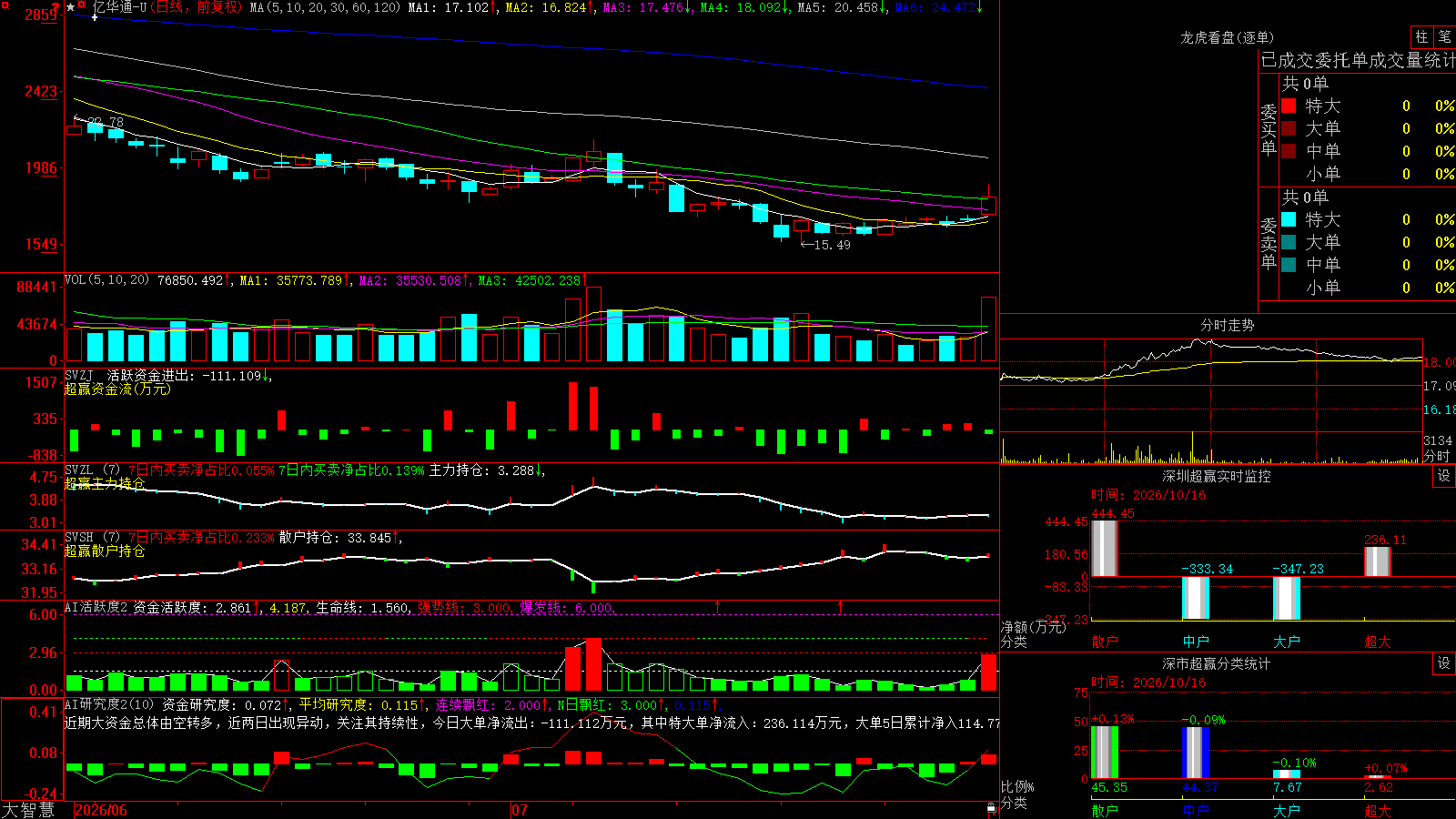The width and height of the screenshot is (1456, 819).
Task: Click the 44.37 中户 bar in 分类统计
Action: click(x=1196, y=753)
